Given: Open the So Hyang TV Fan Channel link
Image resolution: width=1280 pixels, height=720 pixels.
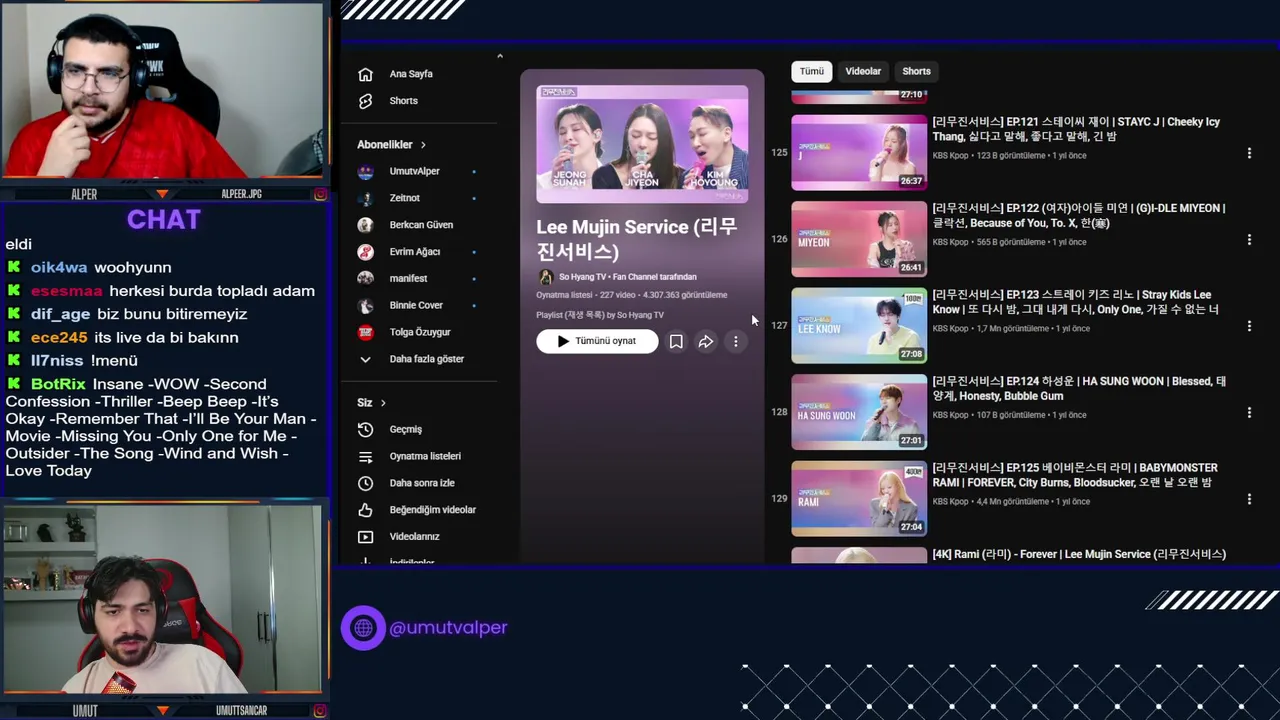Looking at the screenshot, I should pyautogui.click(x=628, y=277).
